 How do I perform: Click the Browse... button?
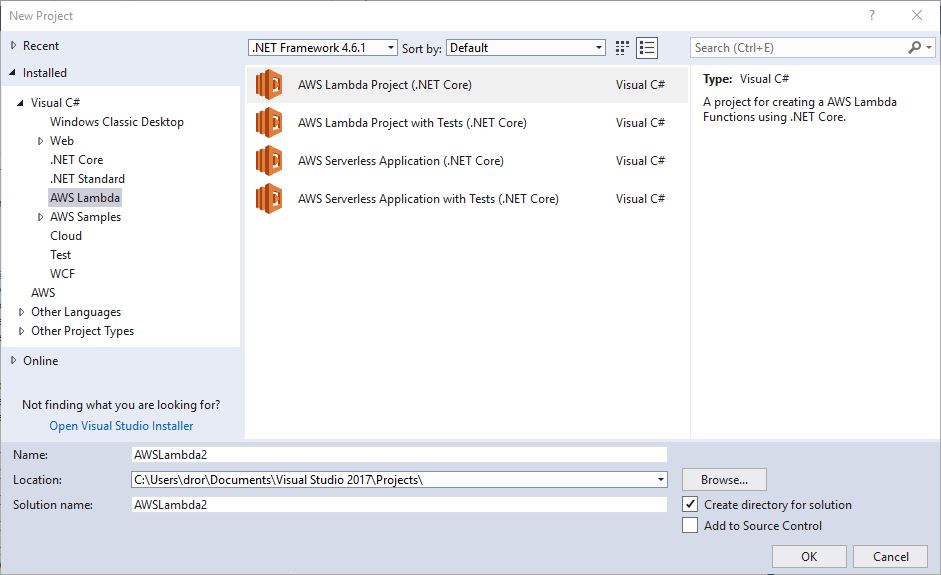(724, 480)
